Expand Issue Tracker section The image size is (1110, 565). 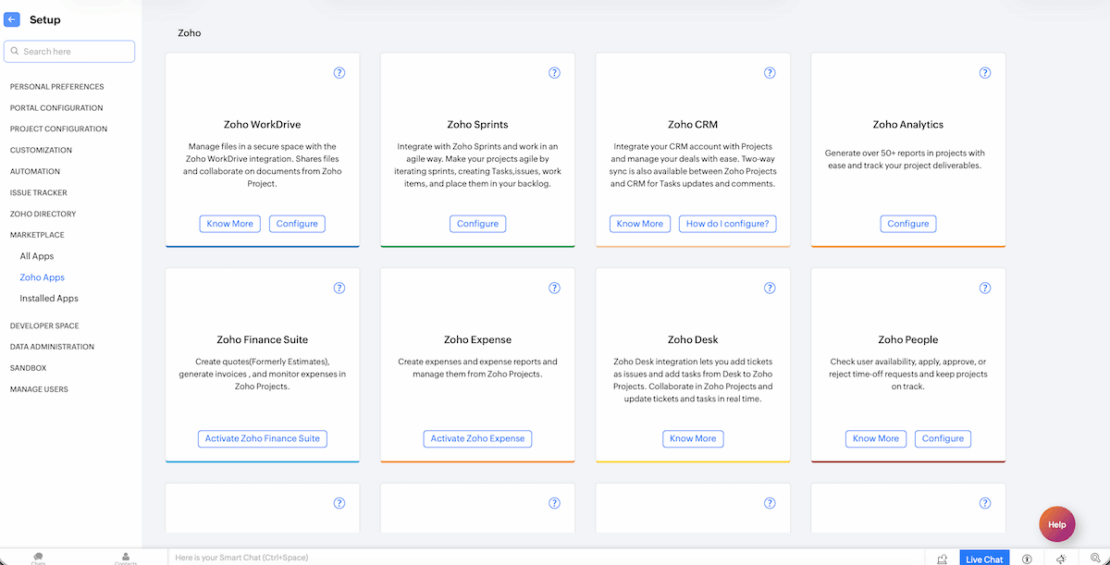coord(38,193)
